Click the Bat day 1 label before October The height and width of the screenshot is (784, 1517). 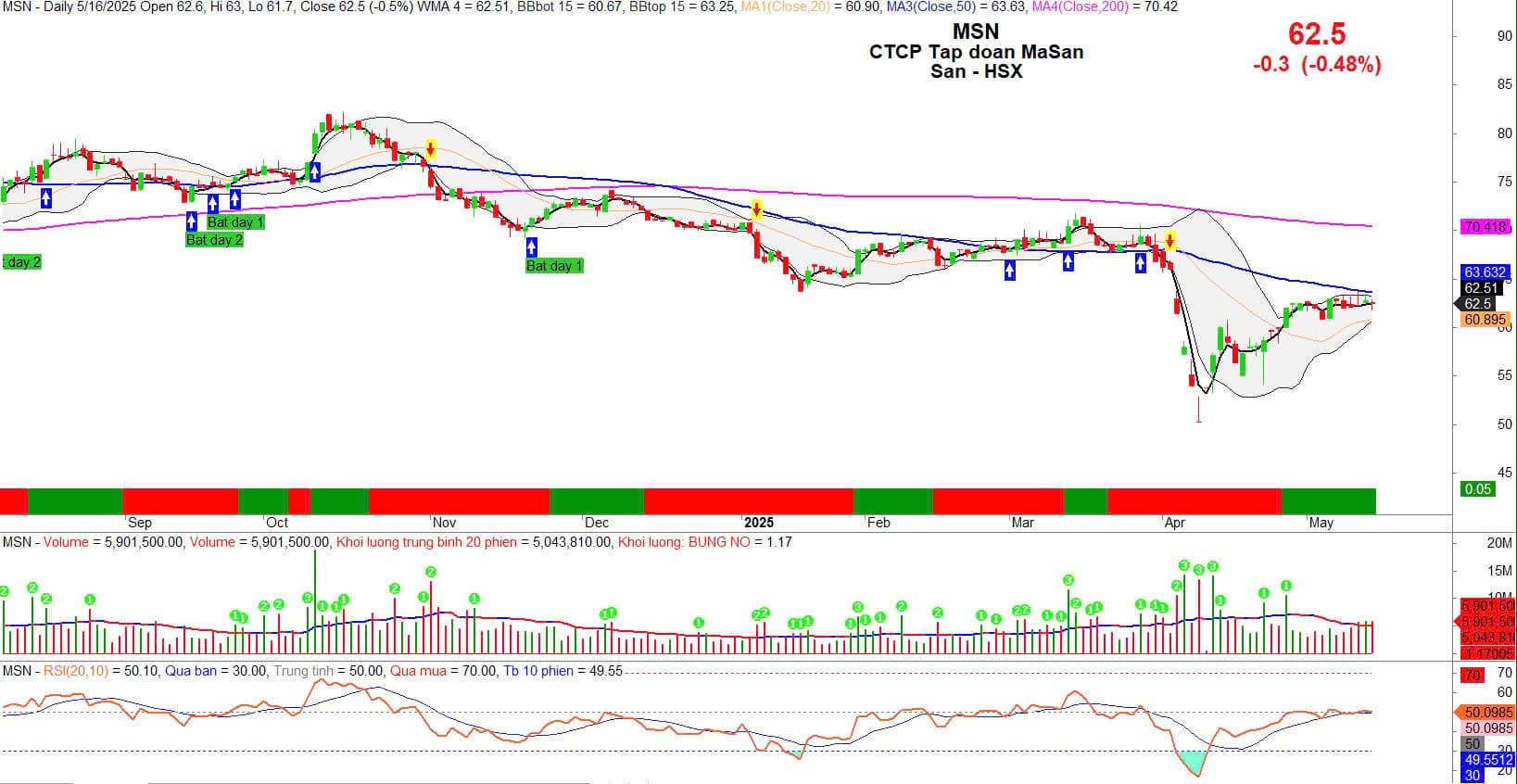coord(235,222)
